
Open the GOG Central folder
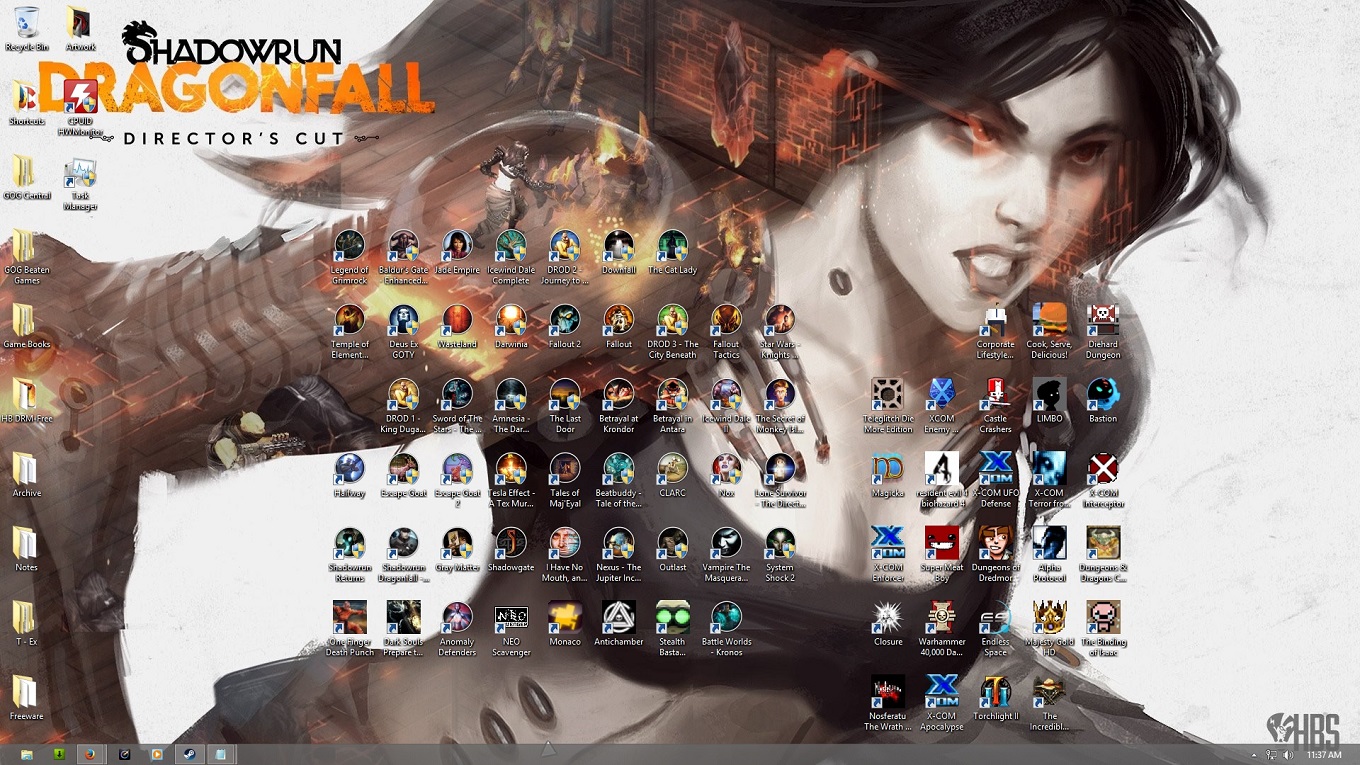point(27,179)
